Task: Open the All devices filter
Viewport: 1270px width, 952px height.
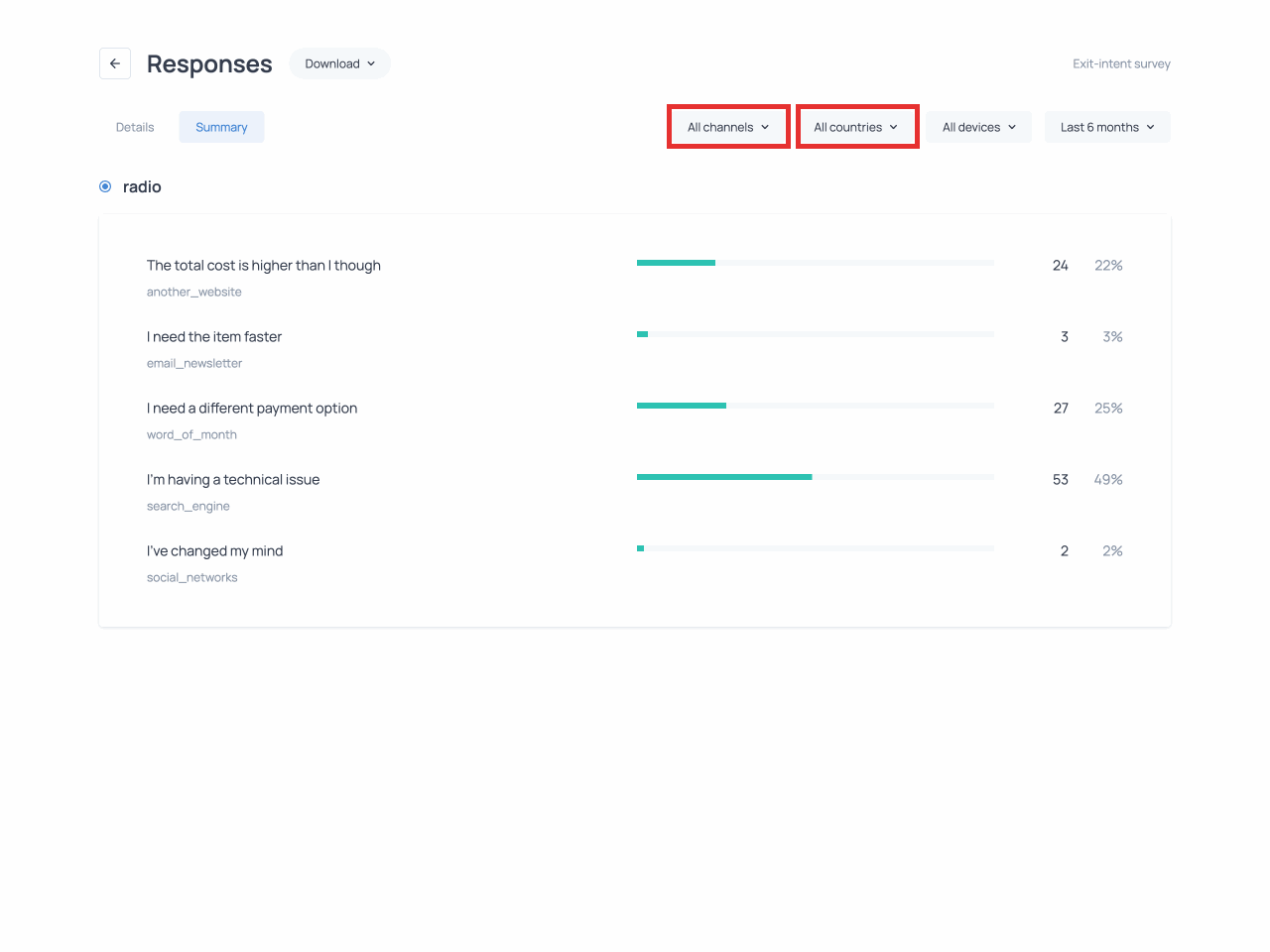Action: click(978, 127)
